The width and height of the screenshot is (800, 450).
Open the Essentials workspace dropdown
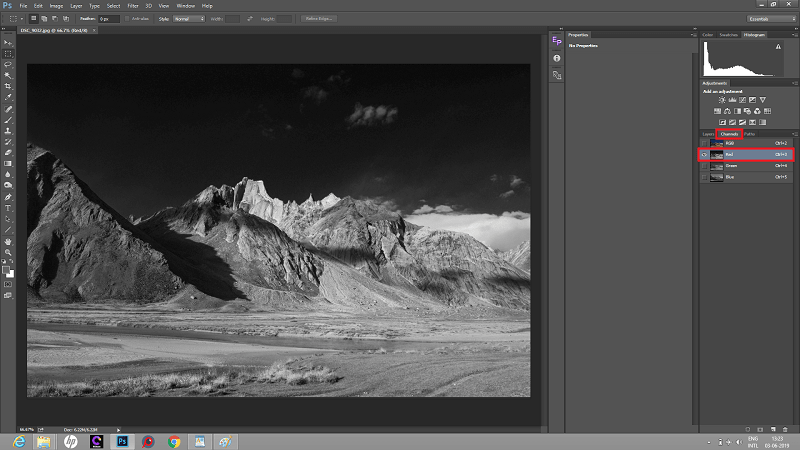[770, 18]
